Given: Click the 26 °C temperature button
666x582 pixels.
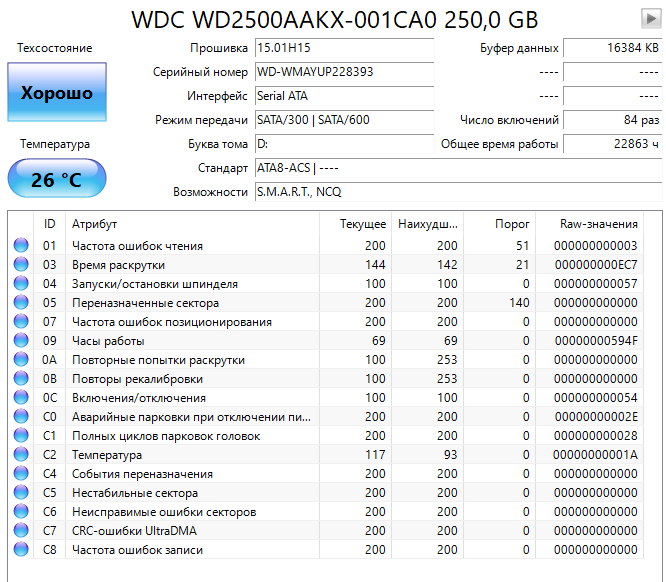Looking at the screenshot, I should pos(57,178).
